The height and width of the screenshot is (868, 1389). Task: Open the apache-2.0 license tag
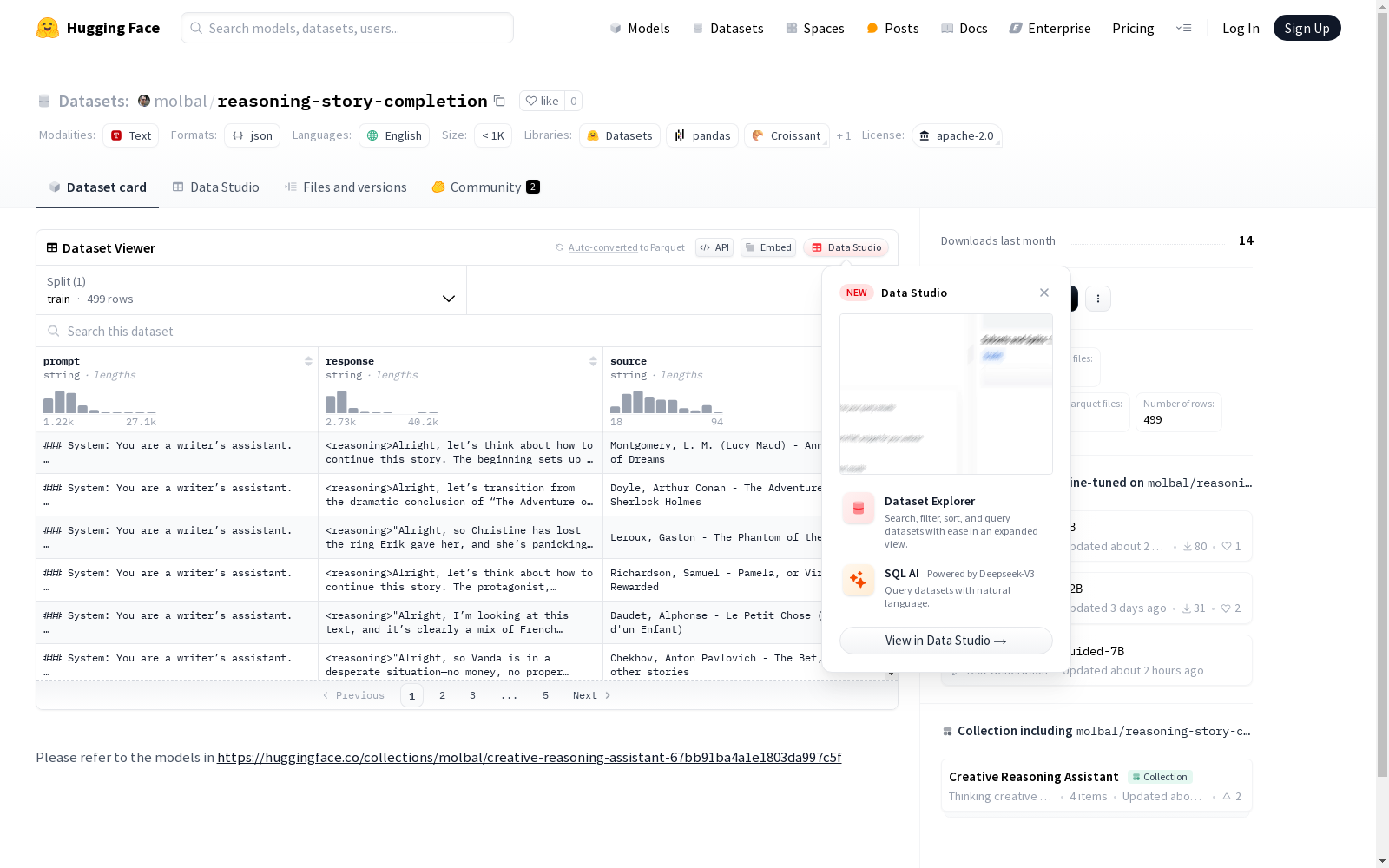(x=957, y=135)
